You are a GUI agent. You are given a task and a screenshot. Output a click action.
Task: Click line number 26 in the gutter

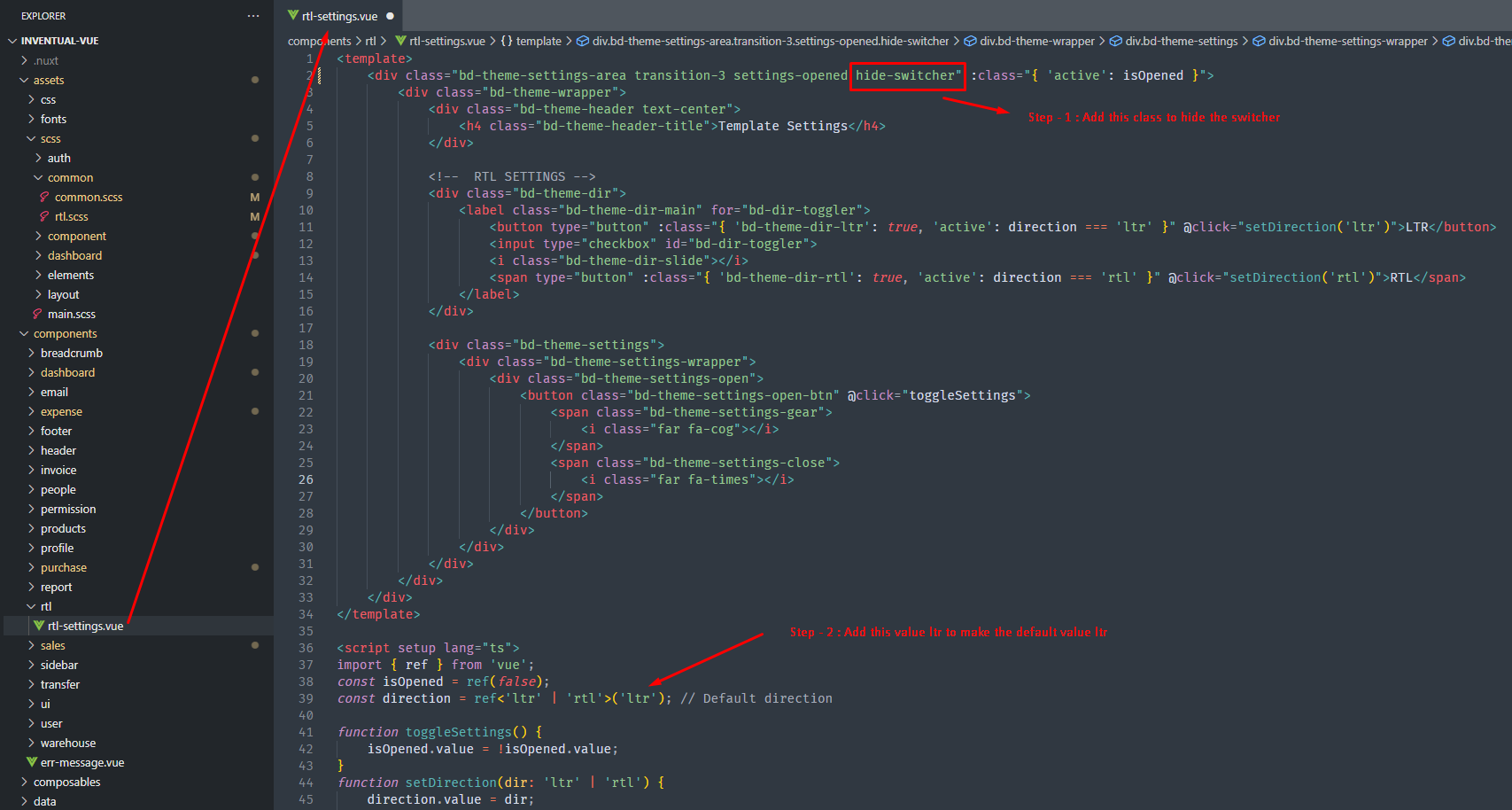306,479
